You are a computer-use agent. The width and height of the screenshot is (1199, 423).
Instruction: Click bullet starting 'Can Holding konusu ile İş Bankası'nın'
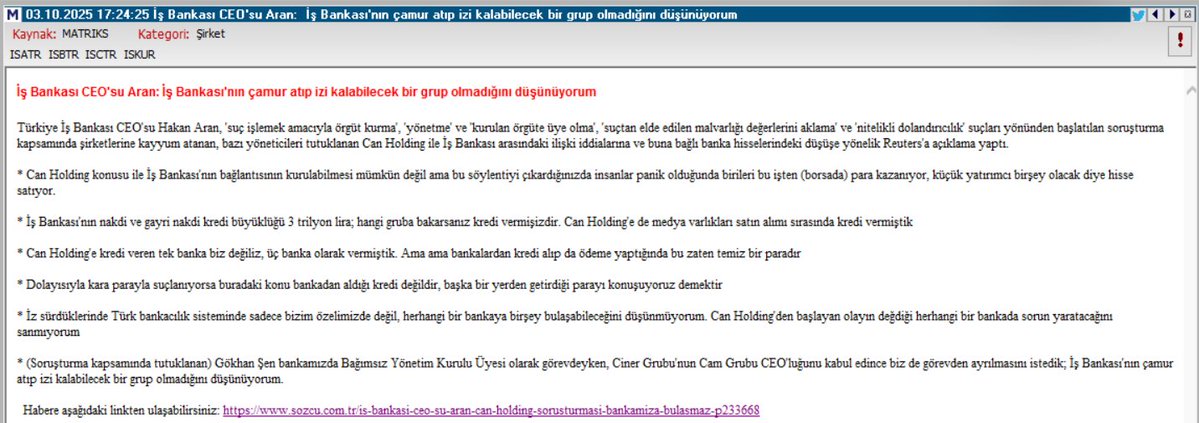(x=574, y=183)
